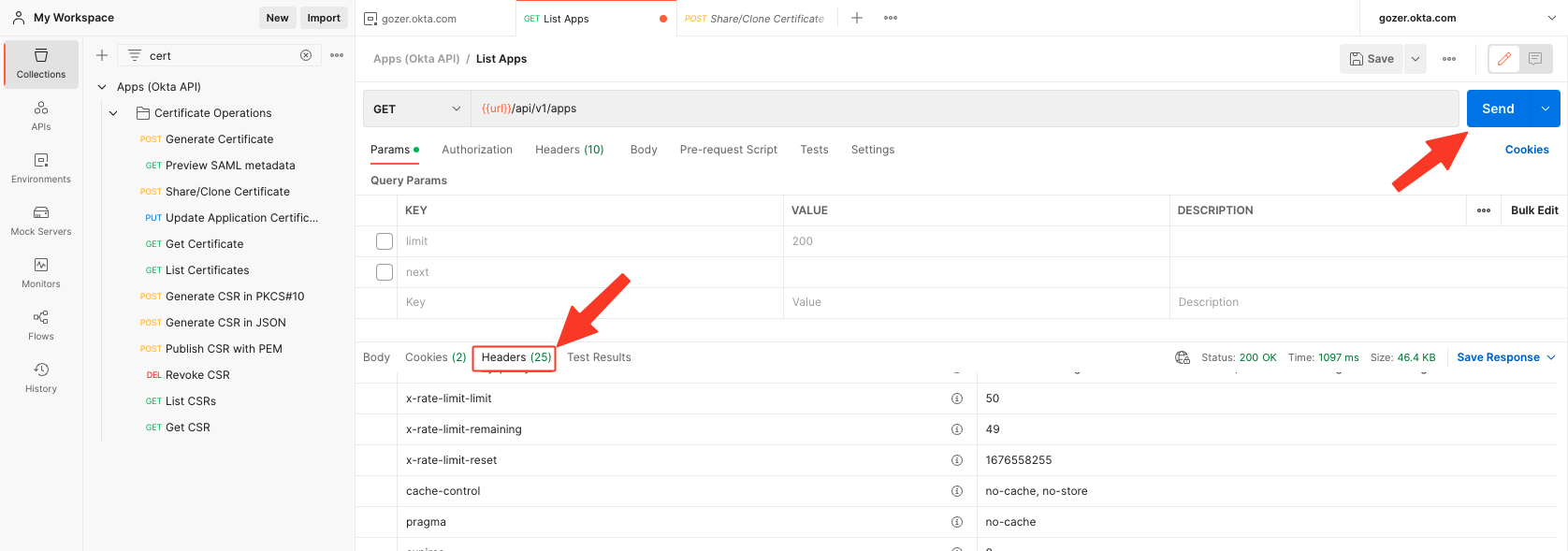The image size is (1568, 551).
Task: Click the comments icon beside the edit pencil
Action: pyautogui.click(x=1535, y=59)
